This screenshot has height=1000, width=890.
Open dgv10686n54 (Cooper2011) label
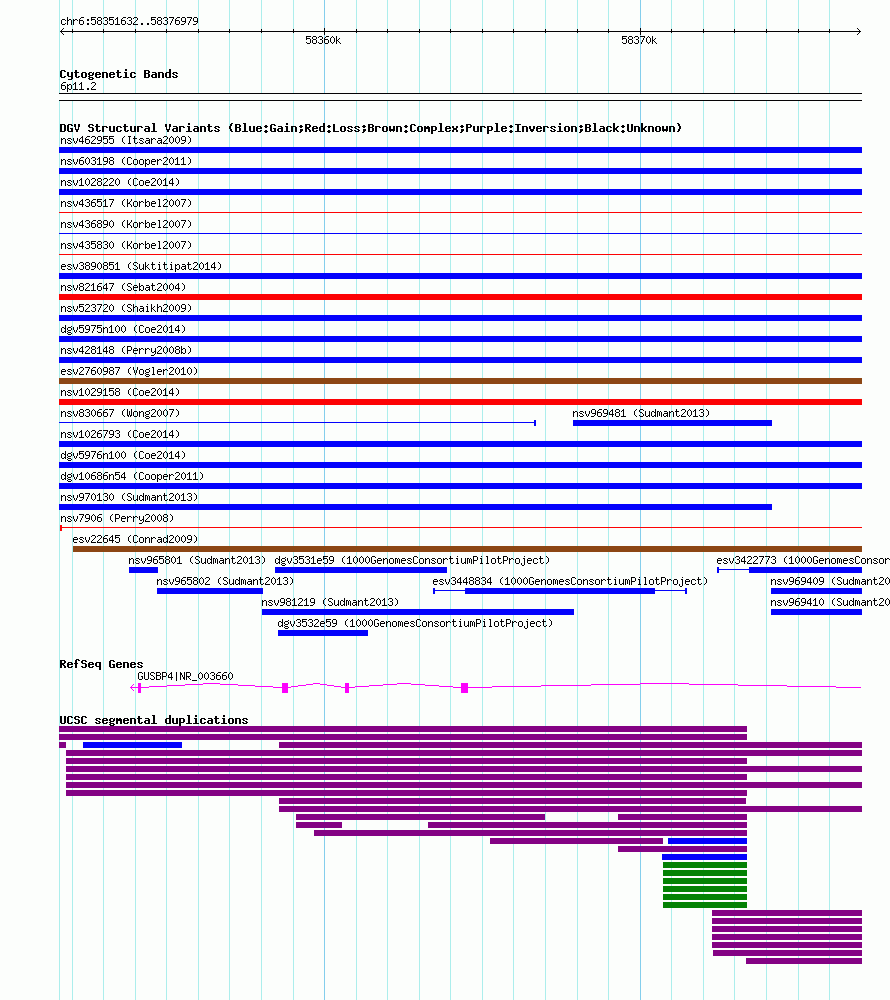pos(132,476)
